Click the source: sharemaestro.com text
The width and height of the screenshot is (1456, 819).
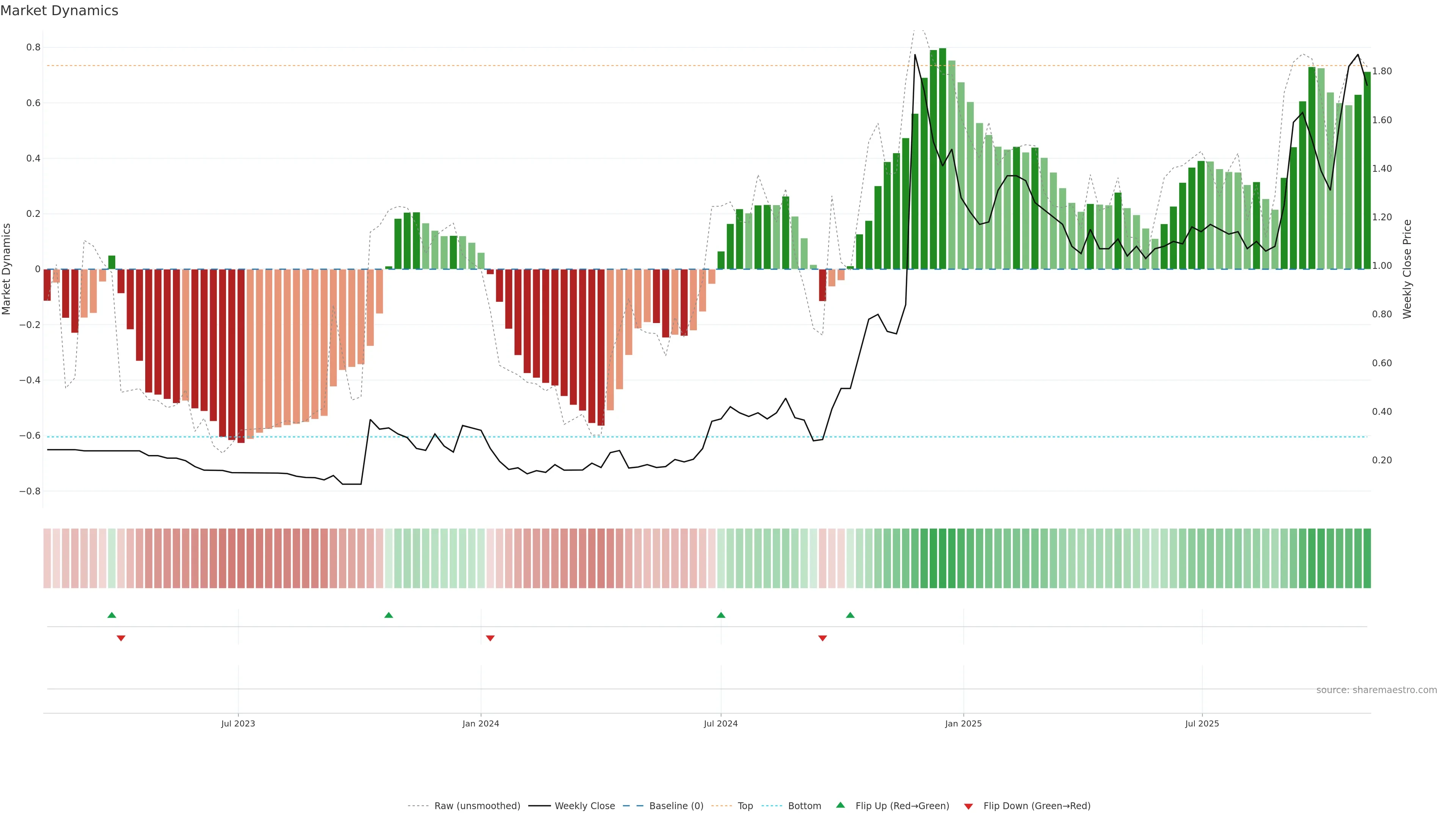click(1376, 690)
